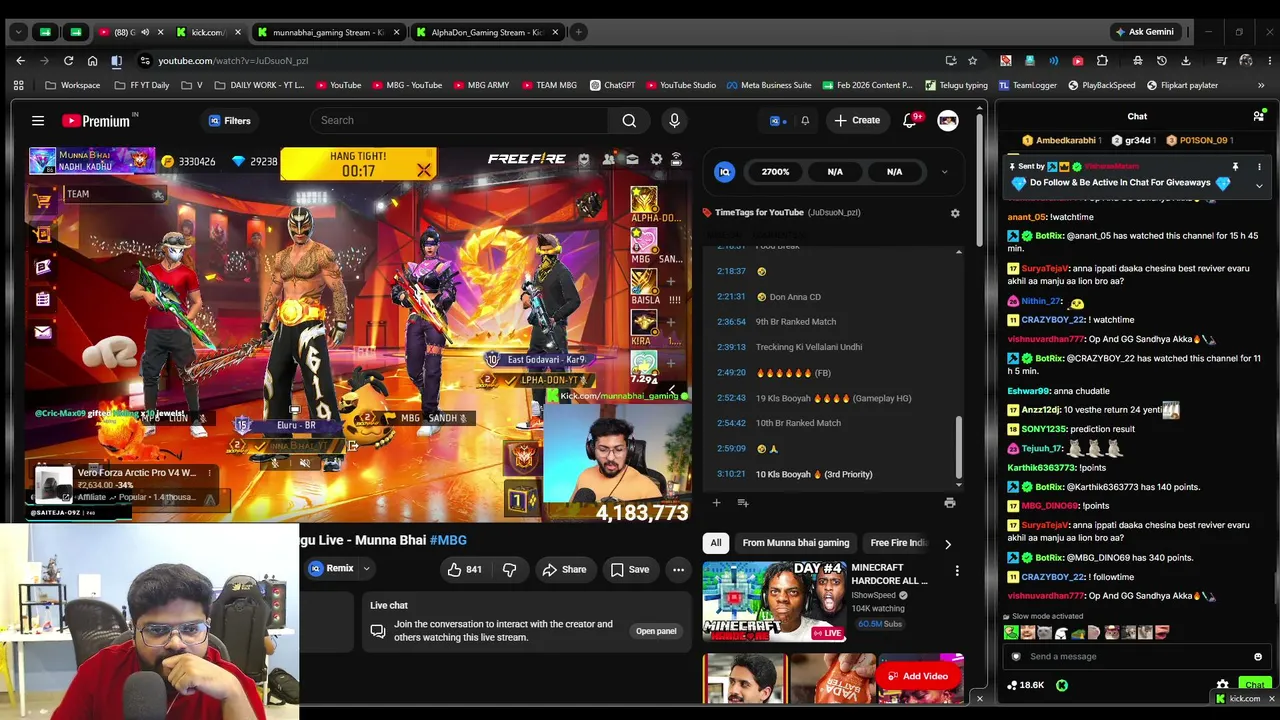This screenshot has width=1280, height=720.
Task: Click the #MBG hashtag link
Action: pyautogui.click(x=448, y=540)
